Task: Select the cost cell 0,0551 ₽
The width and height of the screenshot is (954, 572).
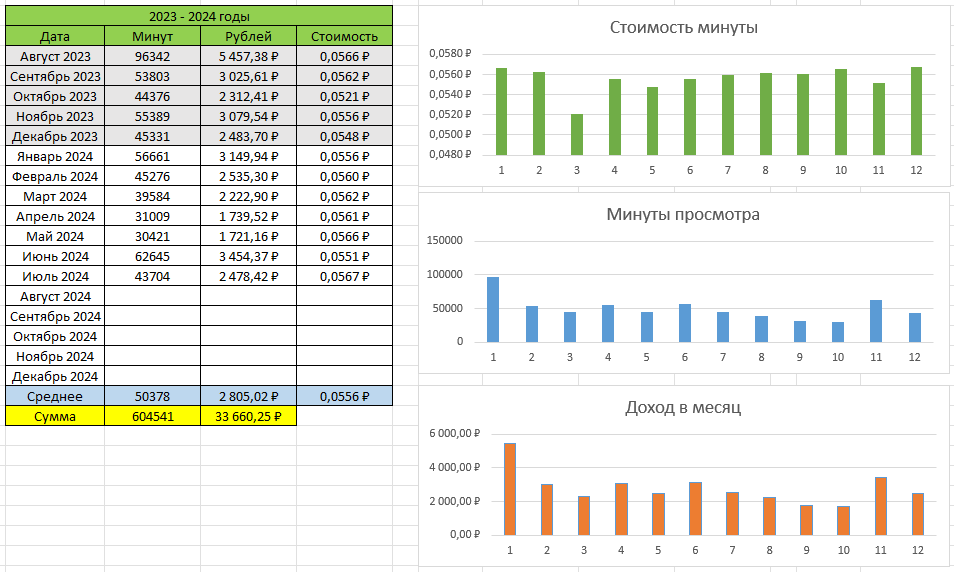Action: 344,257
